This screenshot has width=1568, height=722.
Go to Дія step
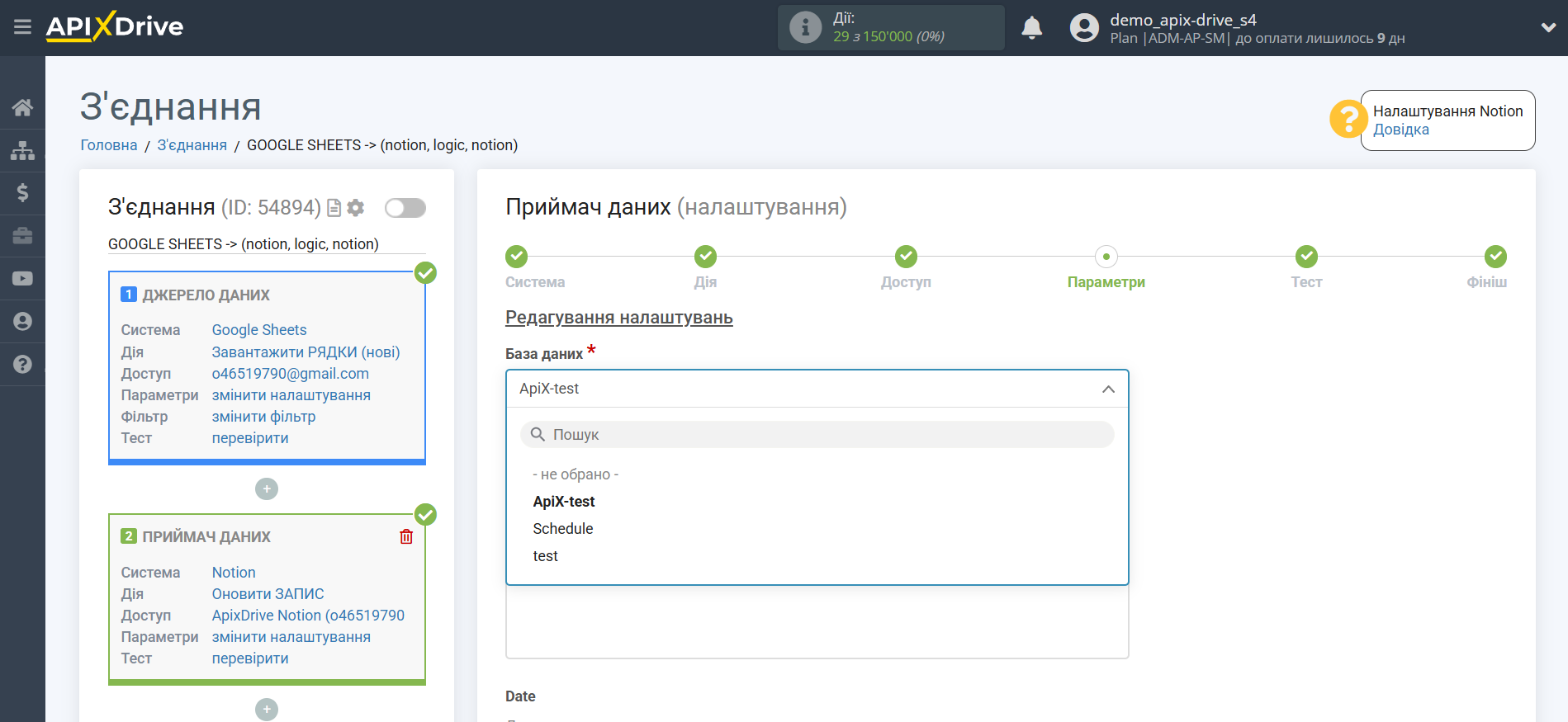coord(705,257)
